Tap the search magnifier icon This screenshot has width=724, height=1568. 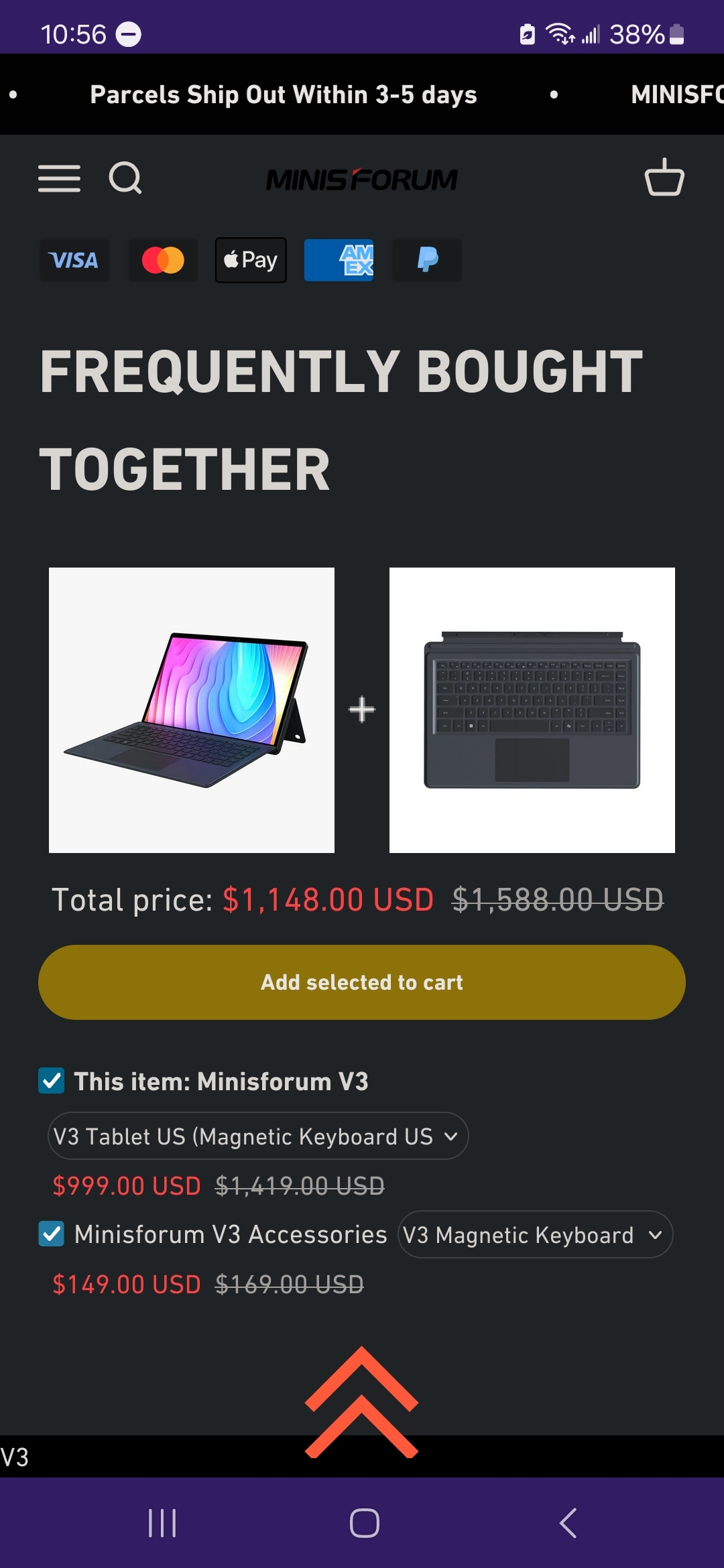125,178
